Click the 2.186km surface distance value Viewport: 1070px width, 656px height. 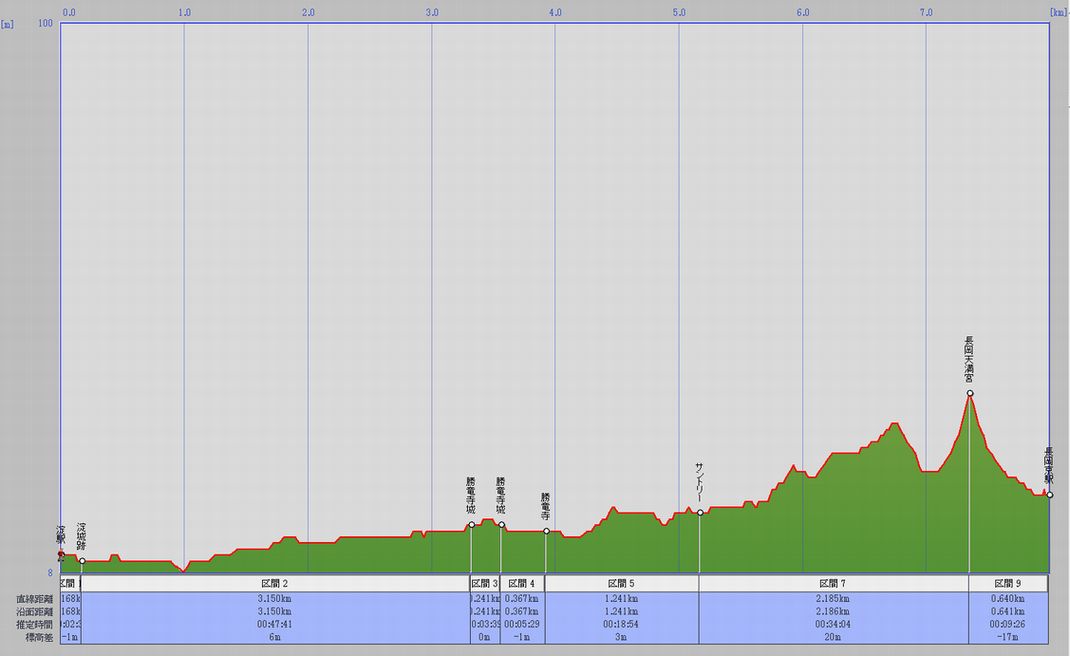pos(833,611)
